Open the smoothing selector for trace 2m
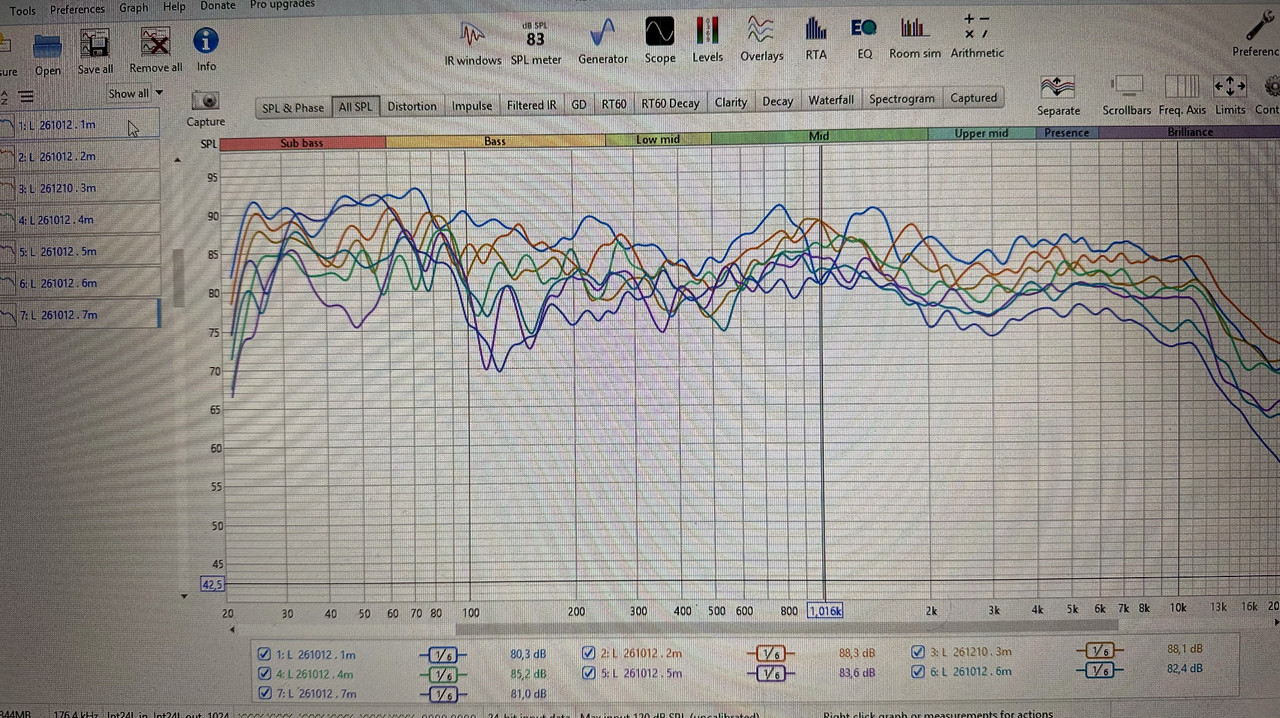The image size is (1280, 718). [x=770, y=654]
